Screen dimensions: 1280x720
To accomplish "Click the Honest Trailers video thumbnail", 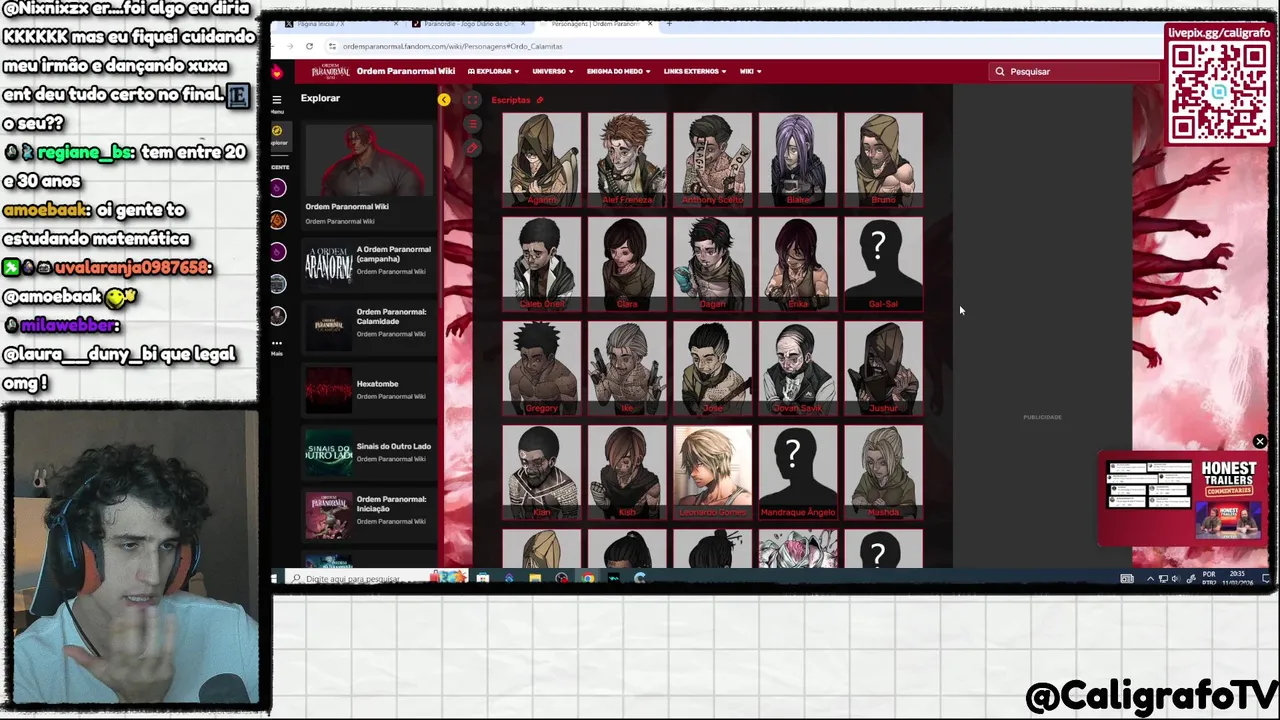I will pyautogui.click(x=1184, y=500).
